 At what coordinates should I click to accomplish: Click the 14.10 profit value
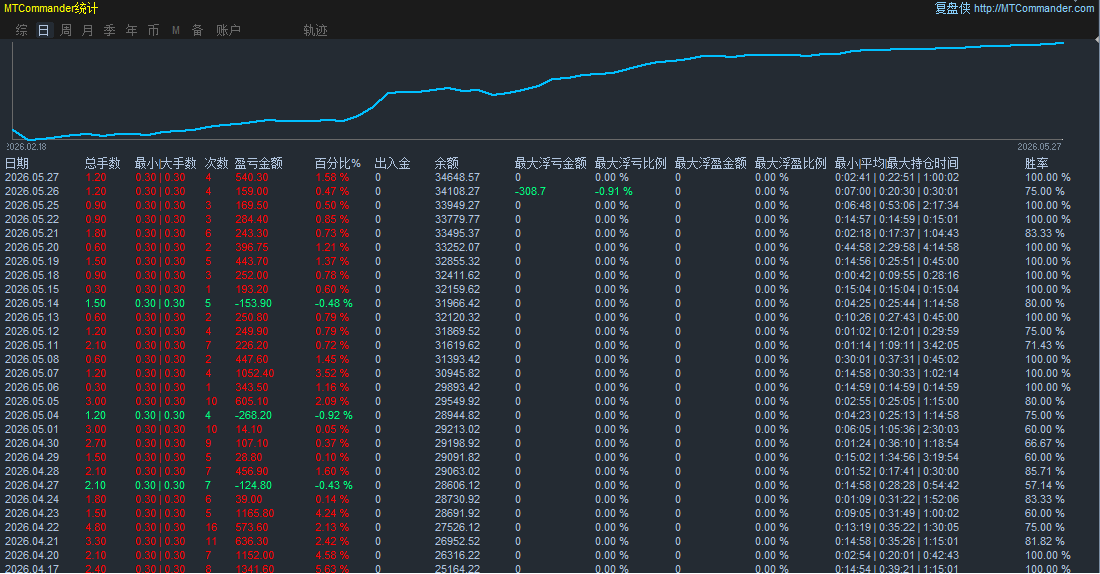coord(249,429)
